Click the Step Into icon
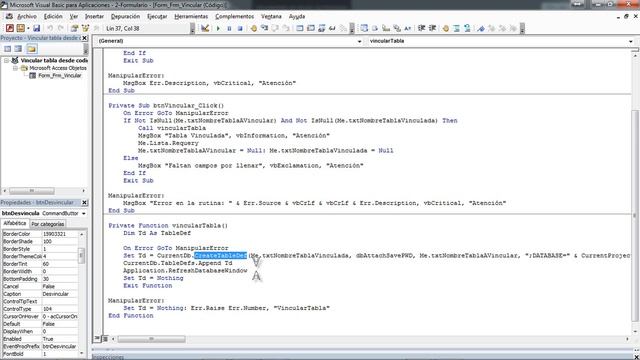 pos(264,28)
